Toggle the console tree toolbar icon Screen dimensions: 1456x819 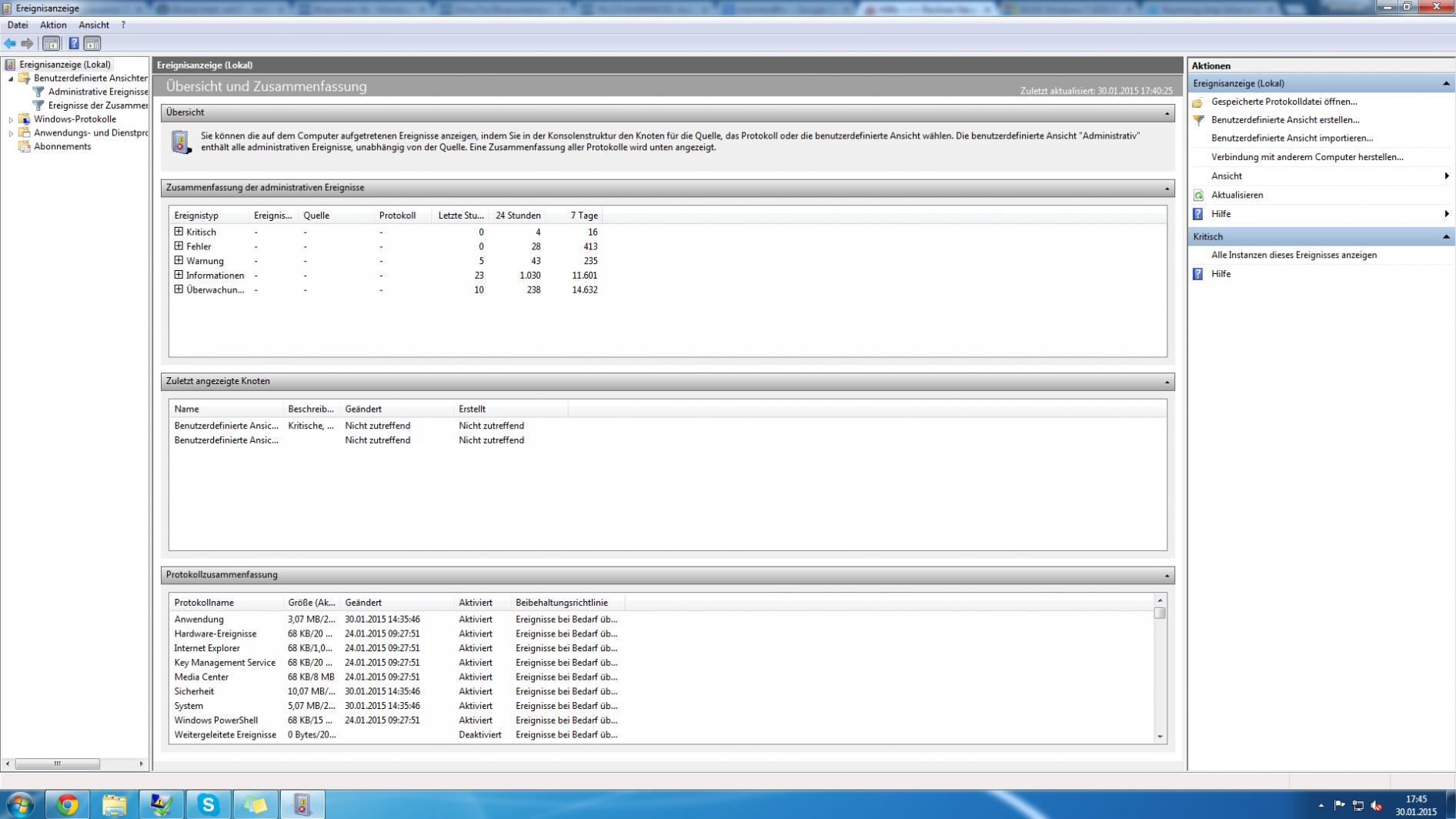click(52, 44)
